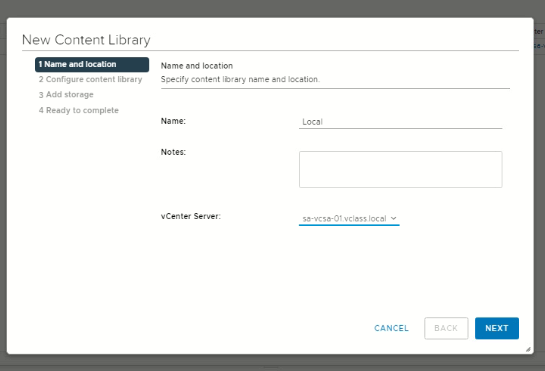545x371 pixels.
Task: Click the dialog resize handle icon
Action: (528, 349)
